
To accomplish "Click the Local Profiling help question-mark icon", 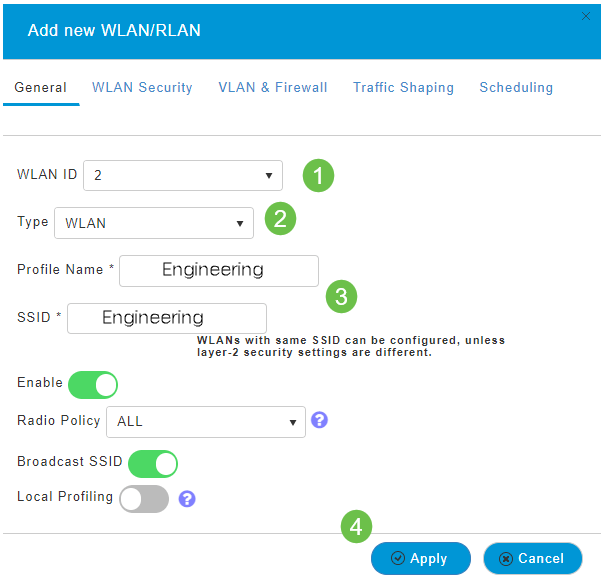I will [186, 498].
